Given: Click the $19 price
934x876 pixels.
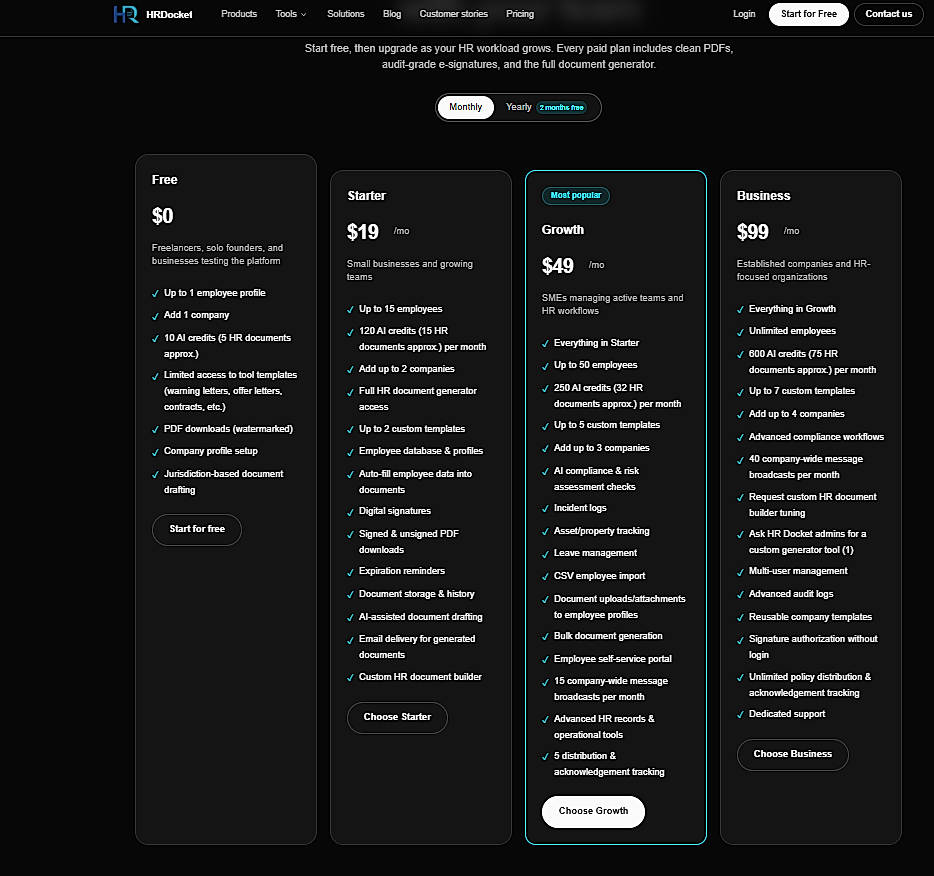Looking at the screenshot, I should pos(363,232).
